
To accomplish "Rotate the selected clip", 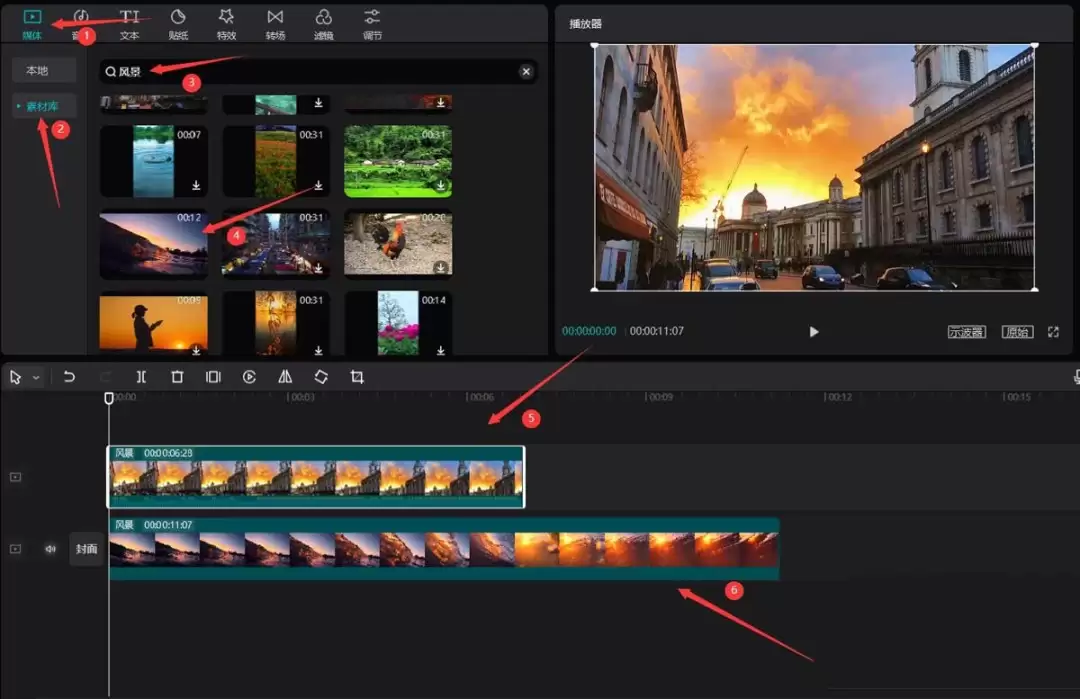I will 321,377.
